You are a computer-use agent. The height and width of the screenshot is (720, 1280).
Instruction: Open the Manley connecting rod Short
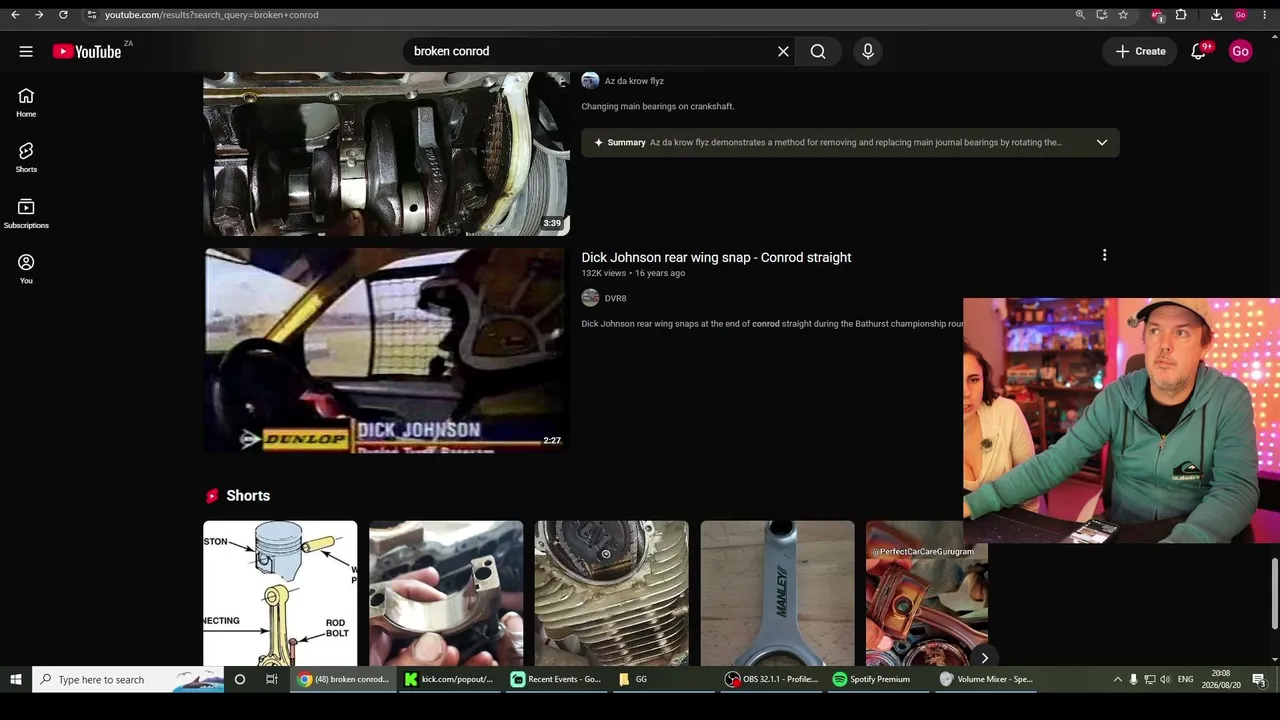(x=778, y=593)
